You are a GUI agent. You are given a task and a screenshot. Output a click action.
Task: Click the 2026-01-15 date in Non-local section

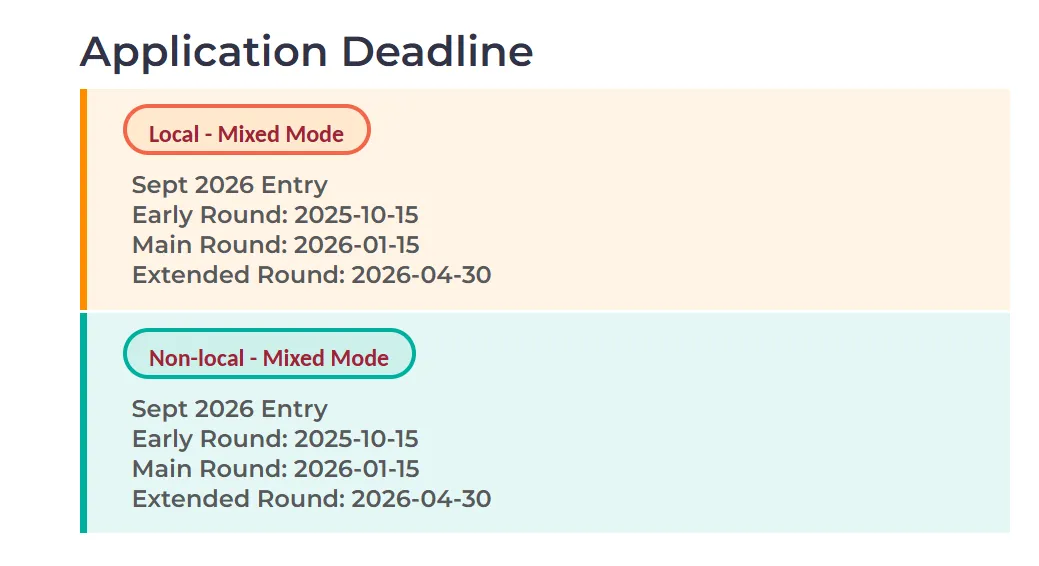357,469
